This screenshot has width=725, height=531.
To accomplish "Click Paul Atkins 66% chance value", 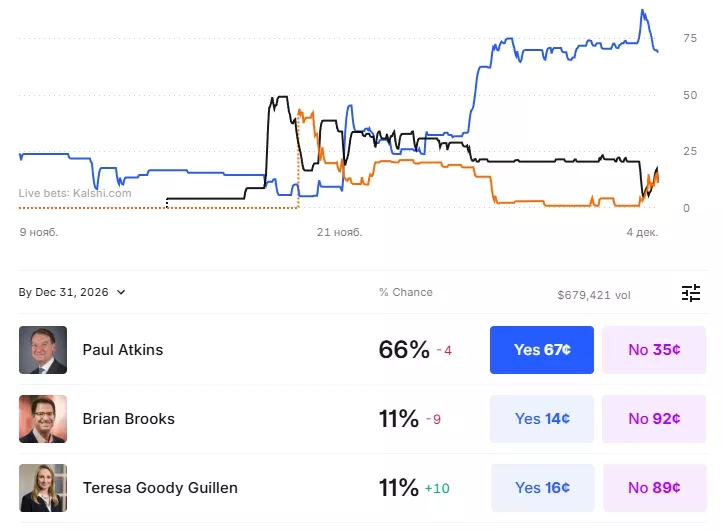I will point(403,350).
